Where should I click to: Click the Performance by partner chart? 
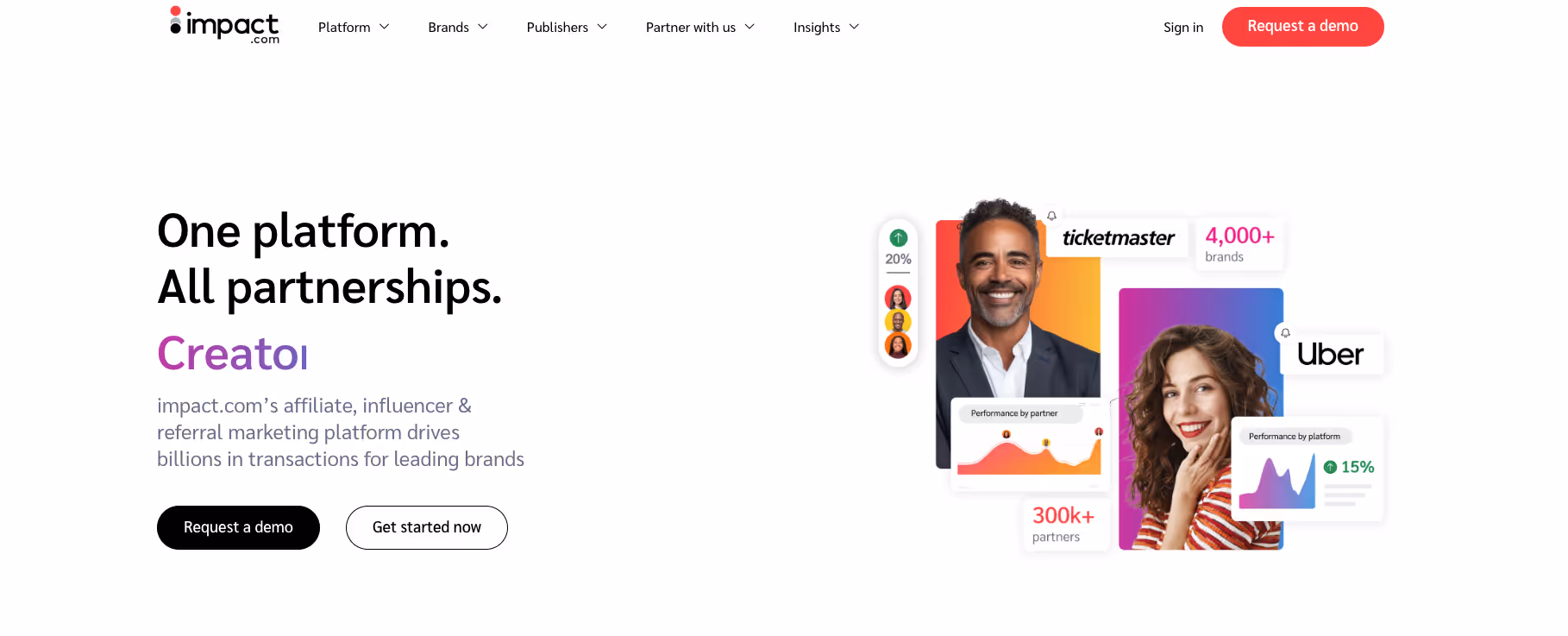pyautogui.click(x=1030, y=443)
